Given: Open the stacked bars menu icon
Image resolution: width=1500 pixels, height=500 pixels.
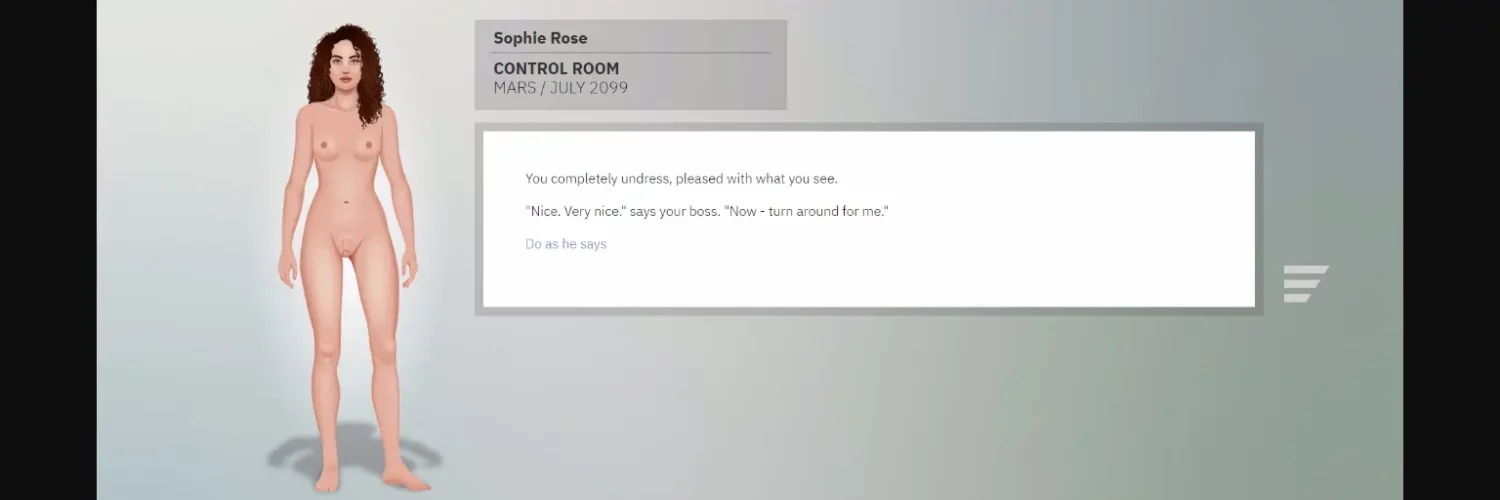Looking at the screenshot, I should pos(1305,283).
